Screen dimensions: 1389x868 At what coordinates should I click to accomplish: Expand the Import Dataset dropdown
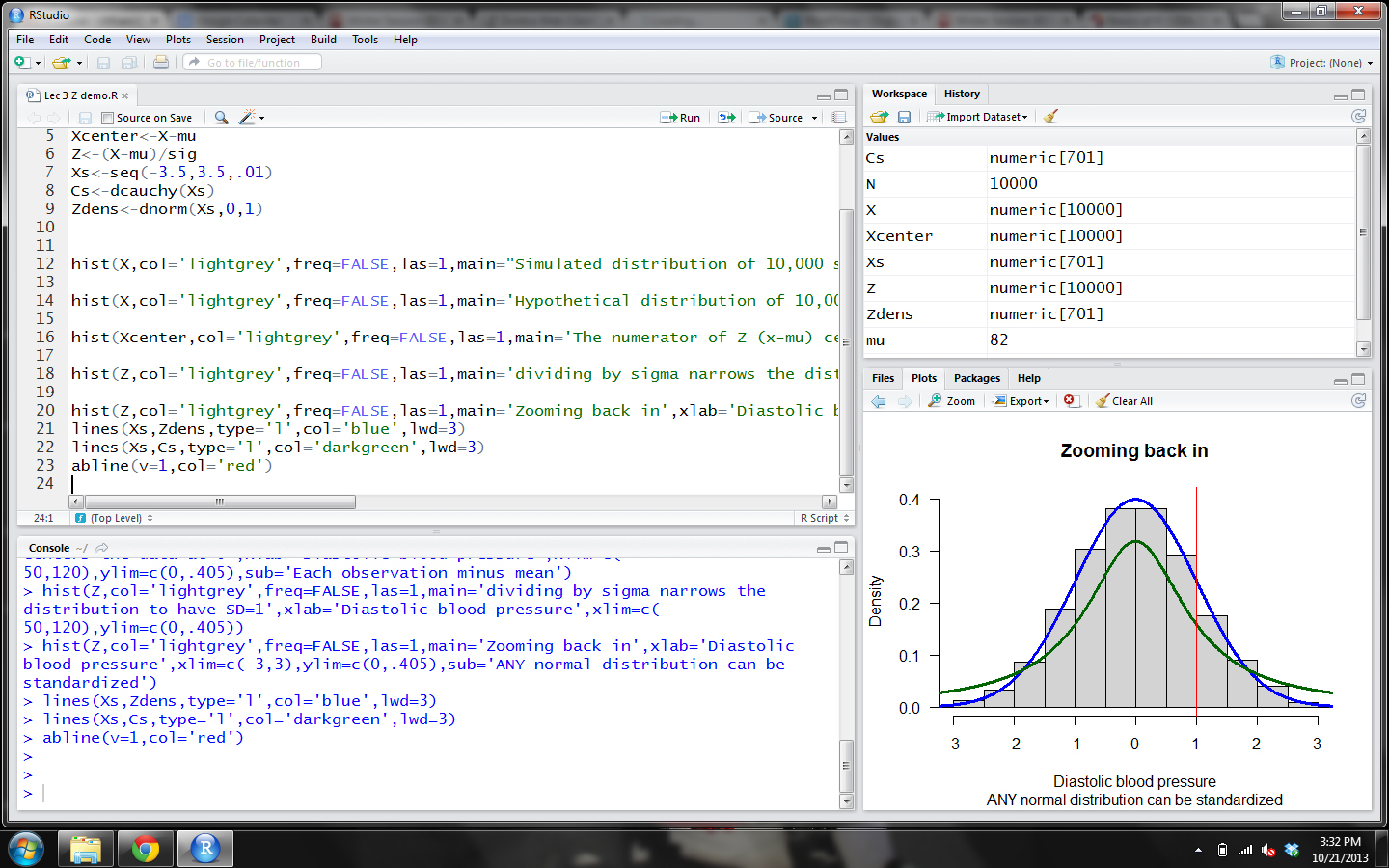pos(978,117)
